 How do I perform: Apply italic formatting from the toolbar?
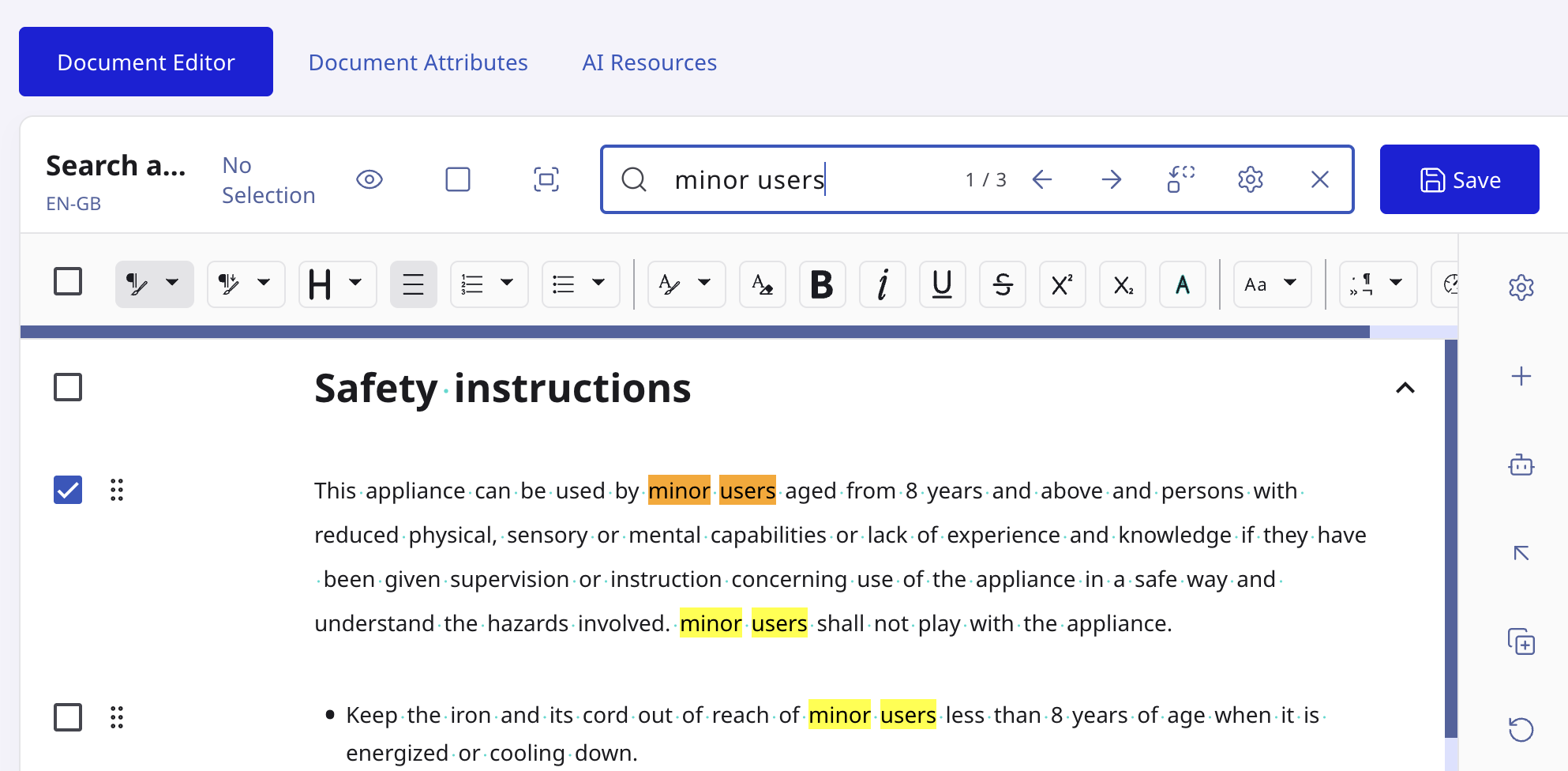tap(882, 284)
